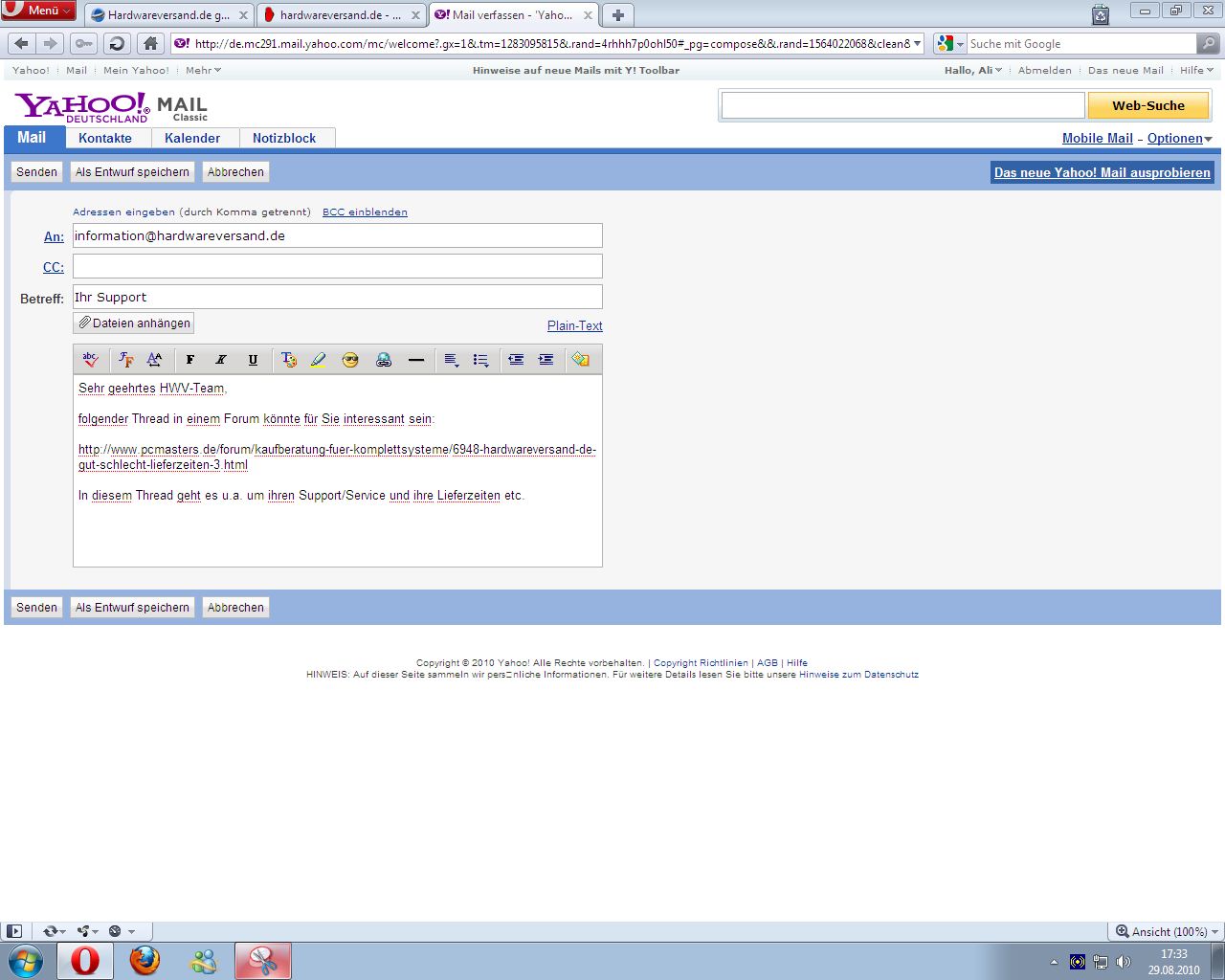This screenshot has height=980, width=1225.
Task: Open Windows Live Messenger from taskbar
Action: click(x=204, y=961)
